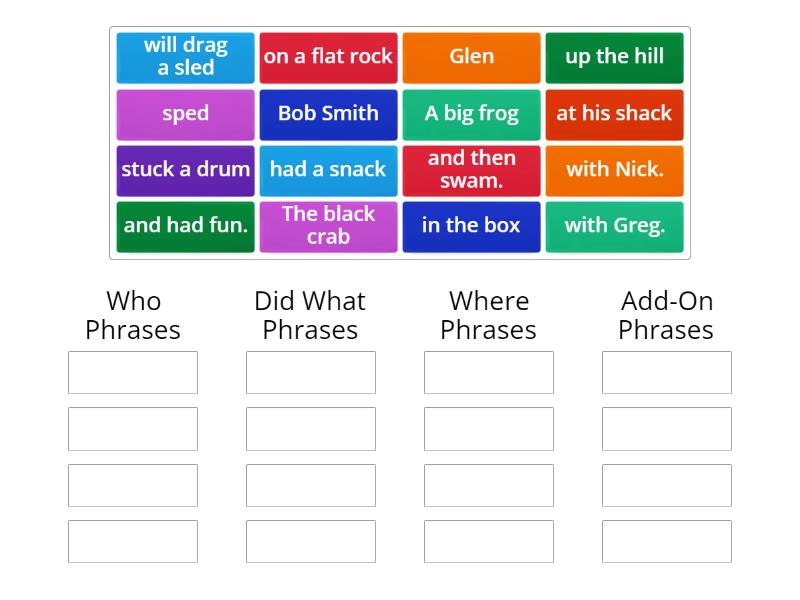Image resolution: width=800 pixels, height=600 pixels.
Task: Select the "A big frog" tile
Action: [x=471, y=113]
